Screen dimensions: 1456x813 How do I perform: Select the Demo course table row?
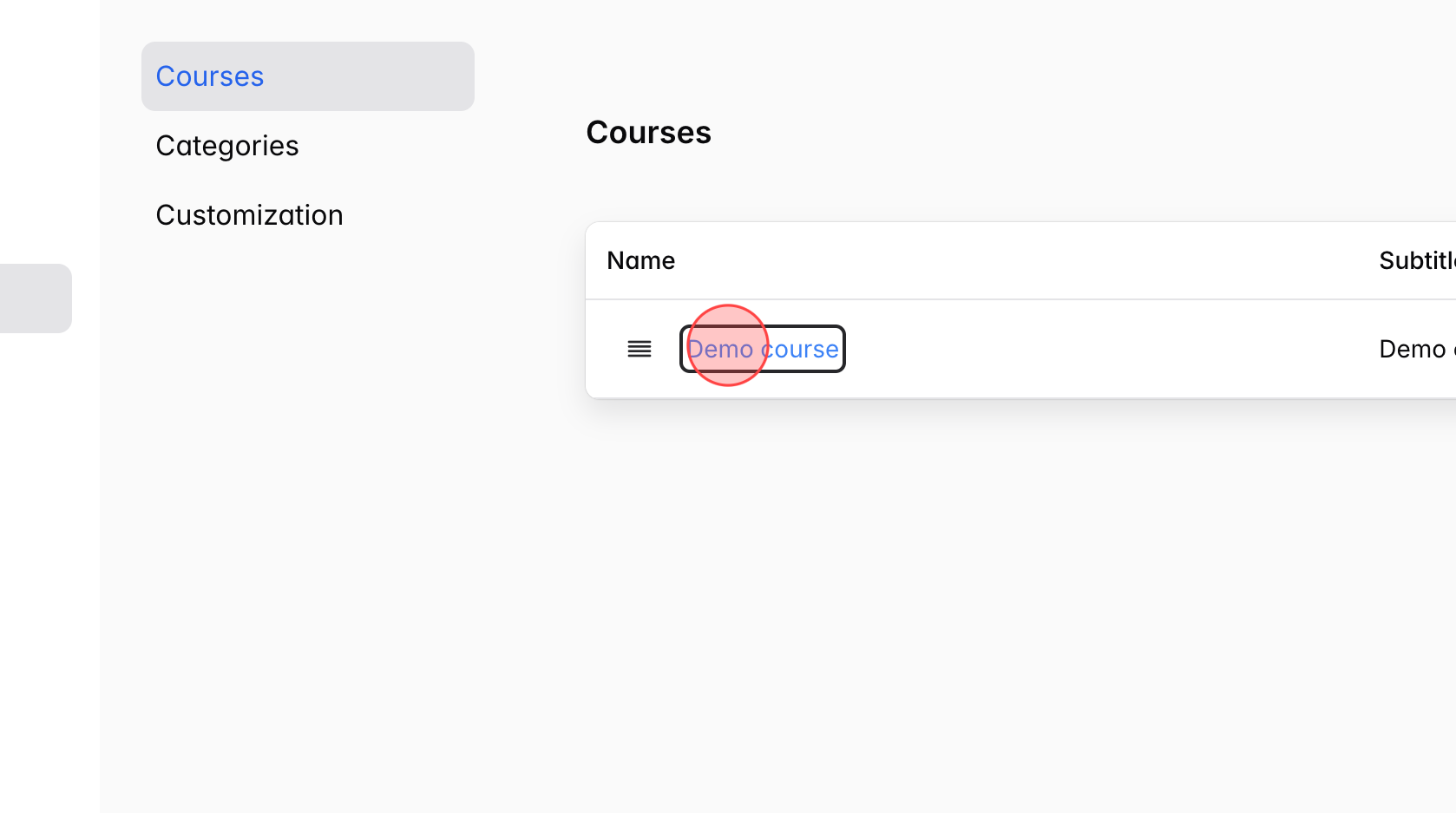1041,349
